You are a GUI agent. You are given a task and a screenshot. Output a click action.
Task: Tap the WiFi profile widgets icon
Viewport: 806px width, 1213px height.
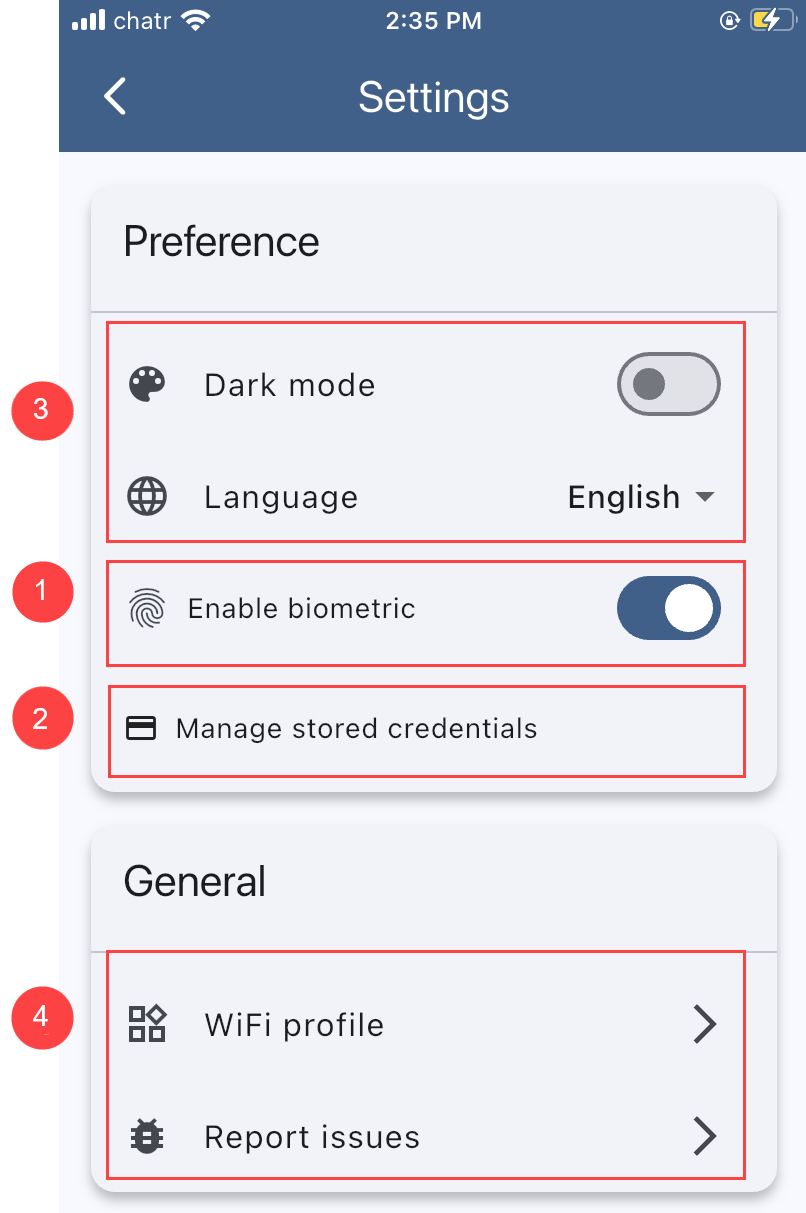coord(148,1024)
